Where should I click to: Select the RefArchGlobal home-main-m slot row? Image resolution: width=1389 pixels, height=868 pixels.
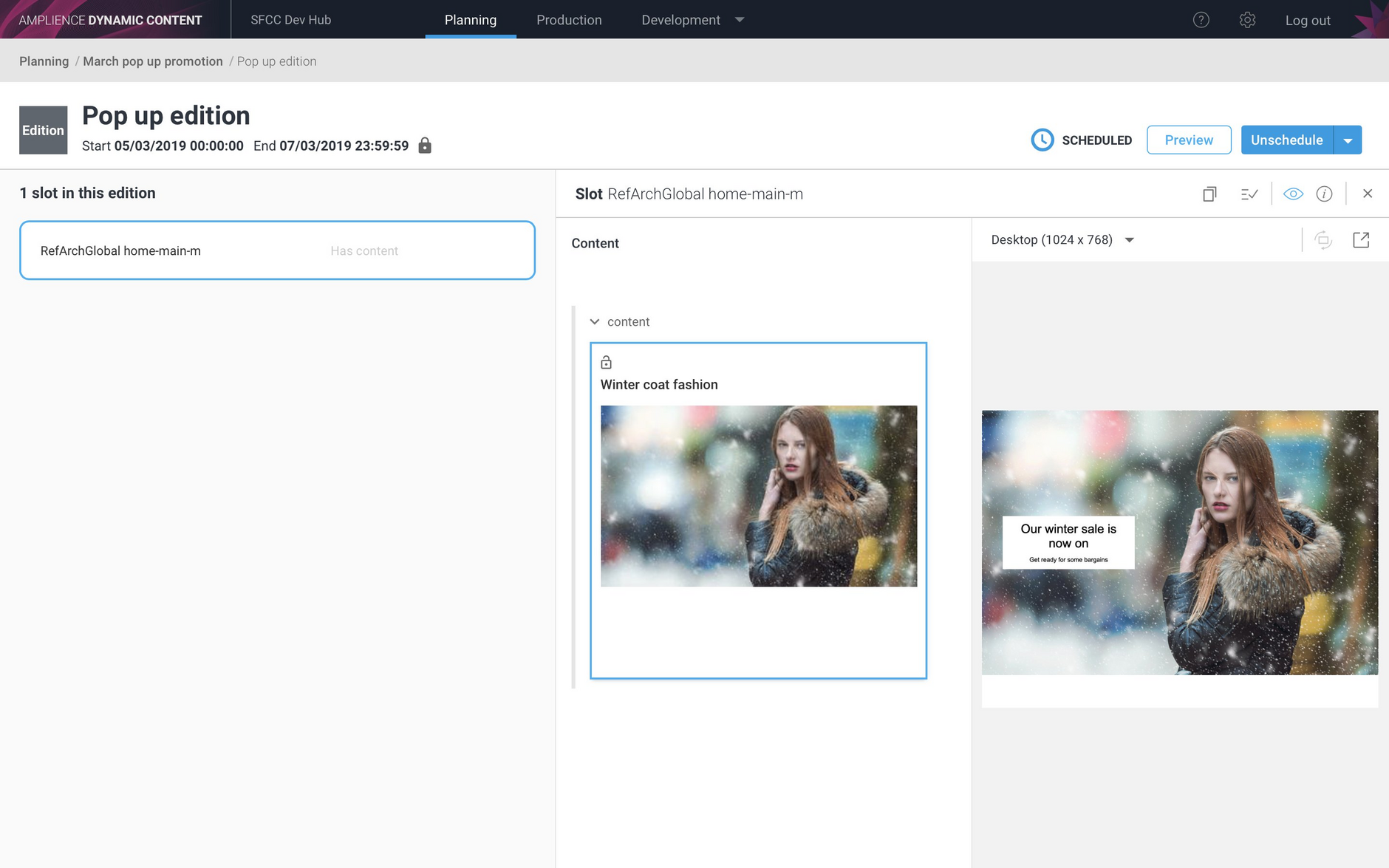point(277,250)
